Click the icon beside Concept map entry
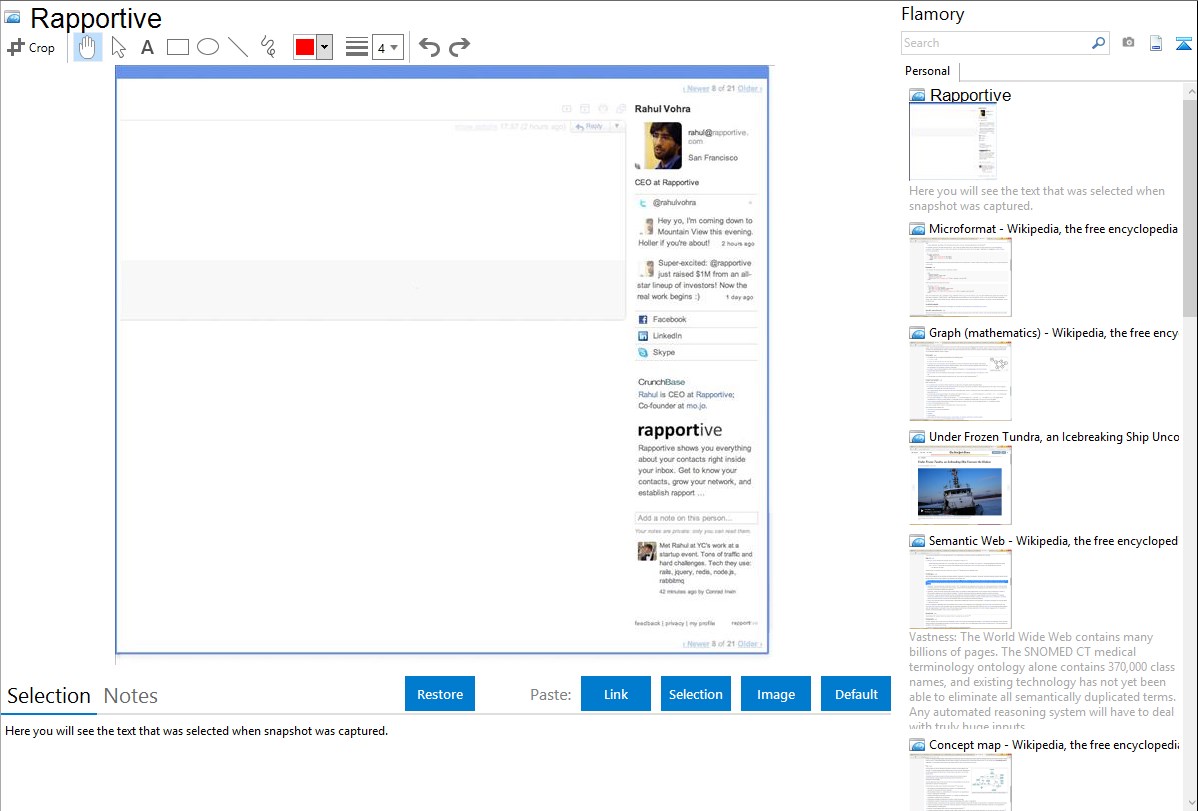 [918, 745]
